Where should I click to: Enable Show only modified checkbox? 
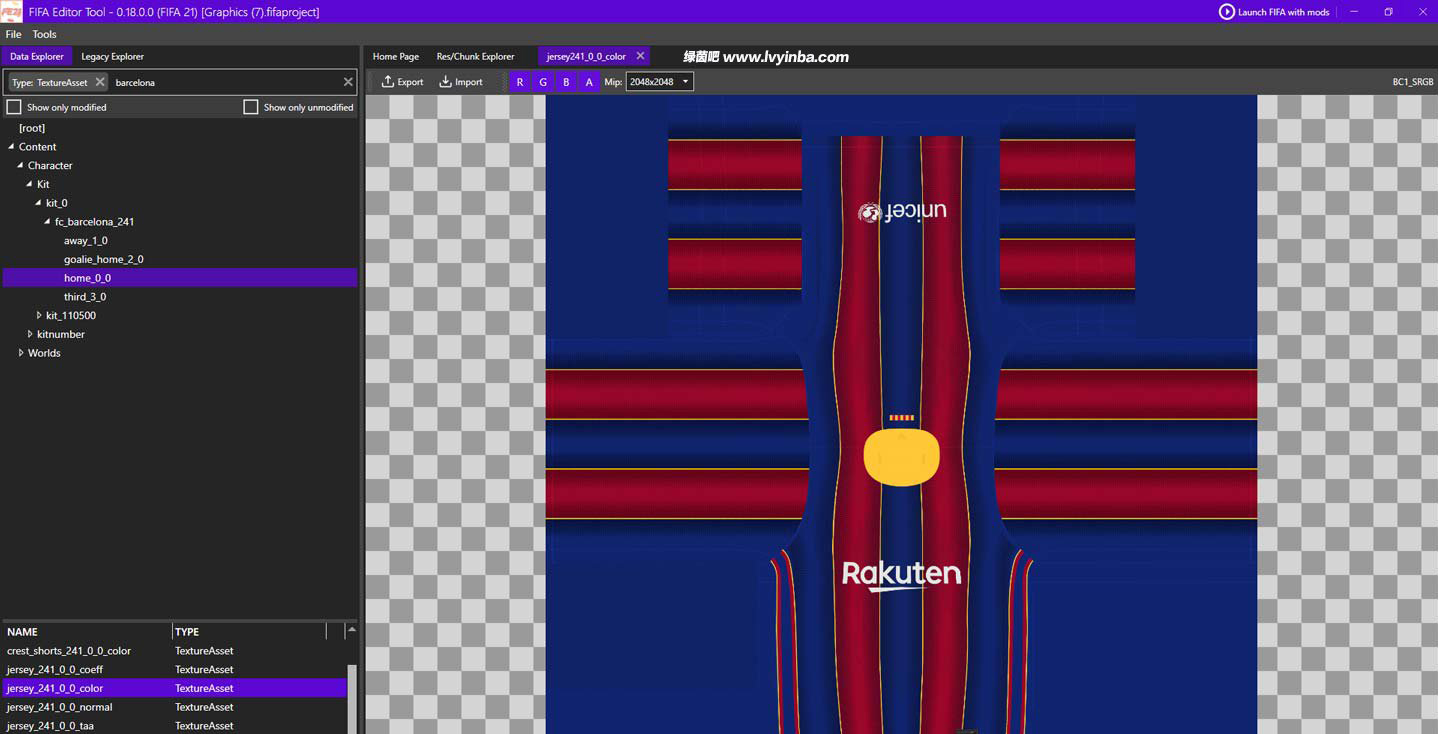pyautogui.click(x=14, y=107)
